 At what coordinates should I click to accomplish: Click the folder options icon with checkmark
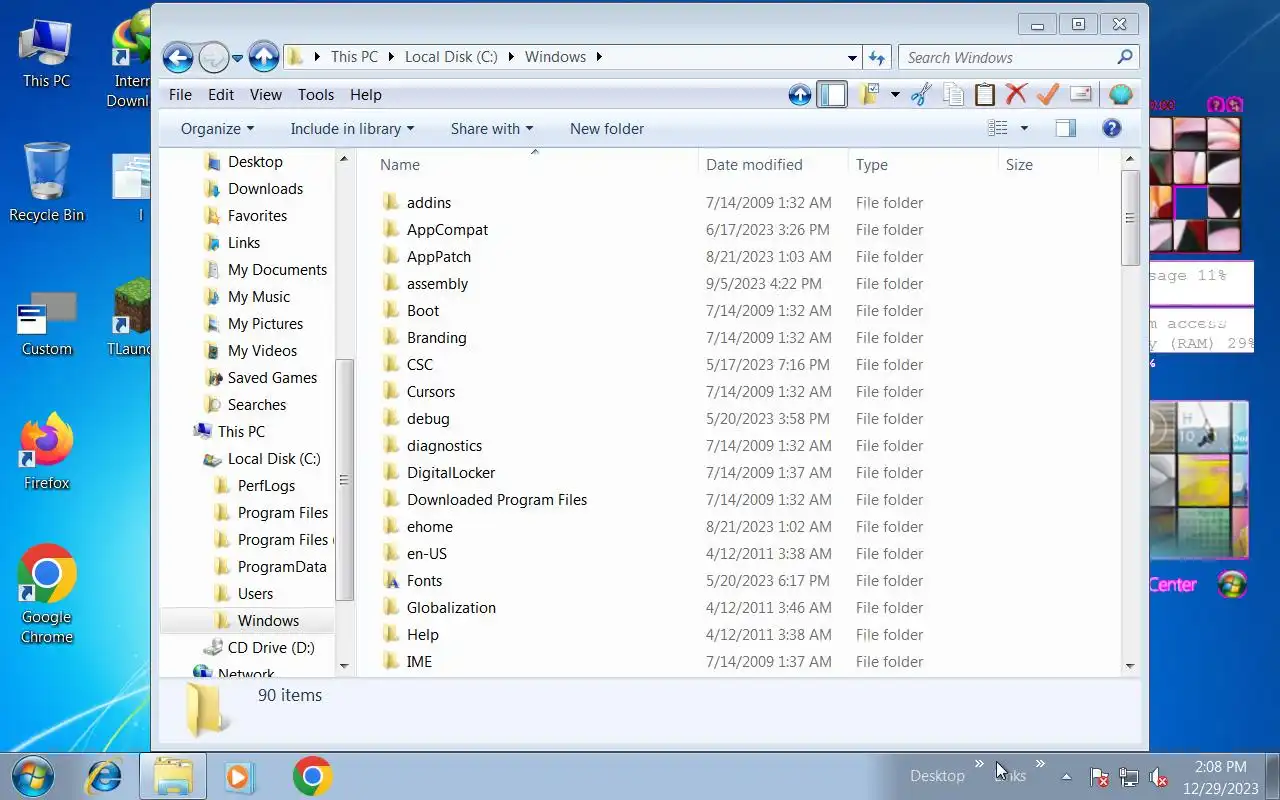pos(869,95)
